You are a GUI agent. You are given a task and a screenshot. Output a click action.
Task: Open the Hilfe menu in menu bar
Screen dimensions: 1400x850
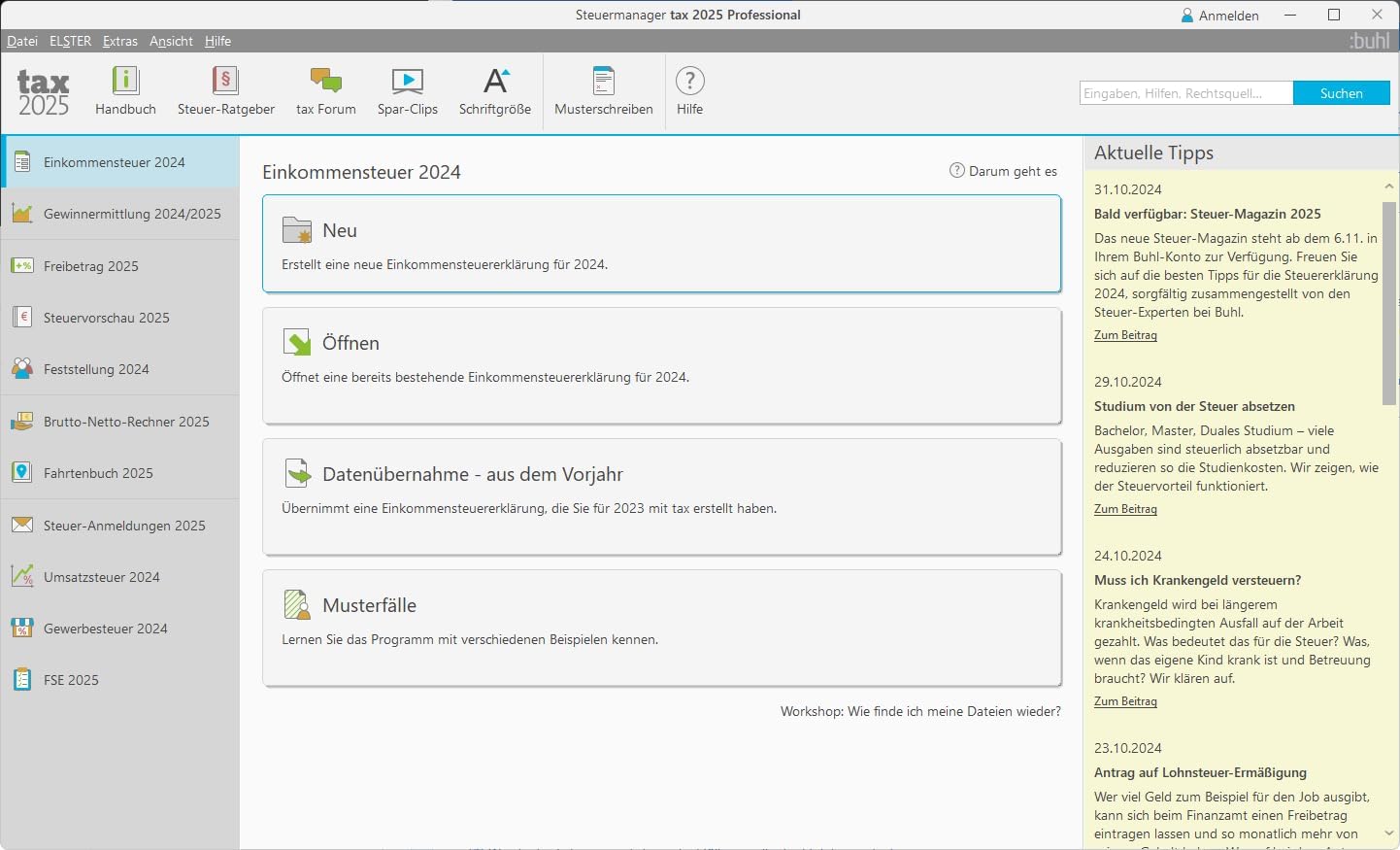(x=217, y=41)
